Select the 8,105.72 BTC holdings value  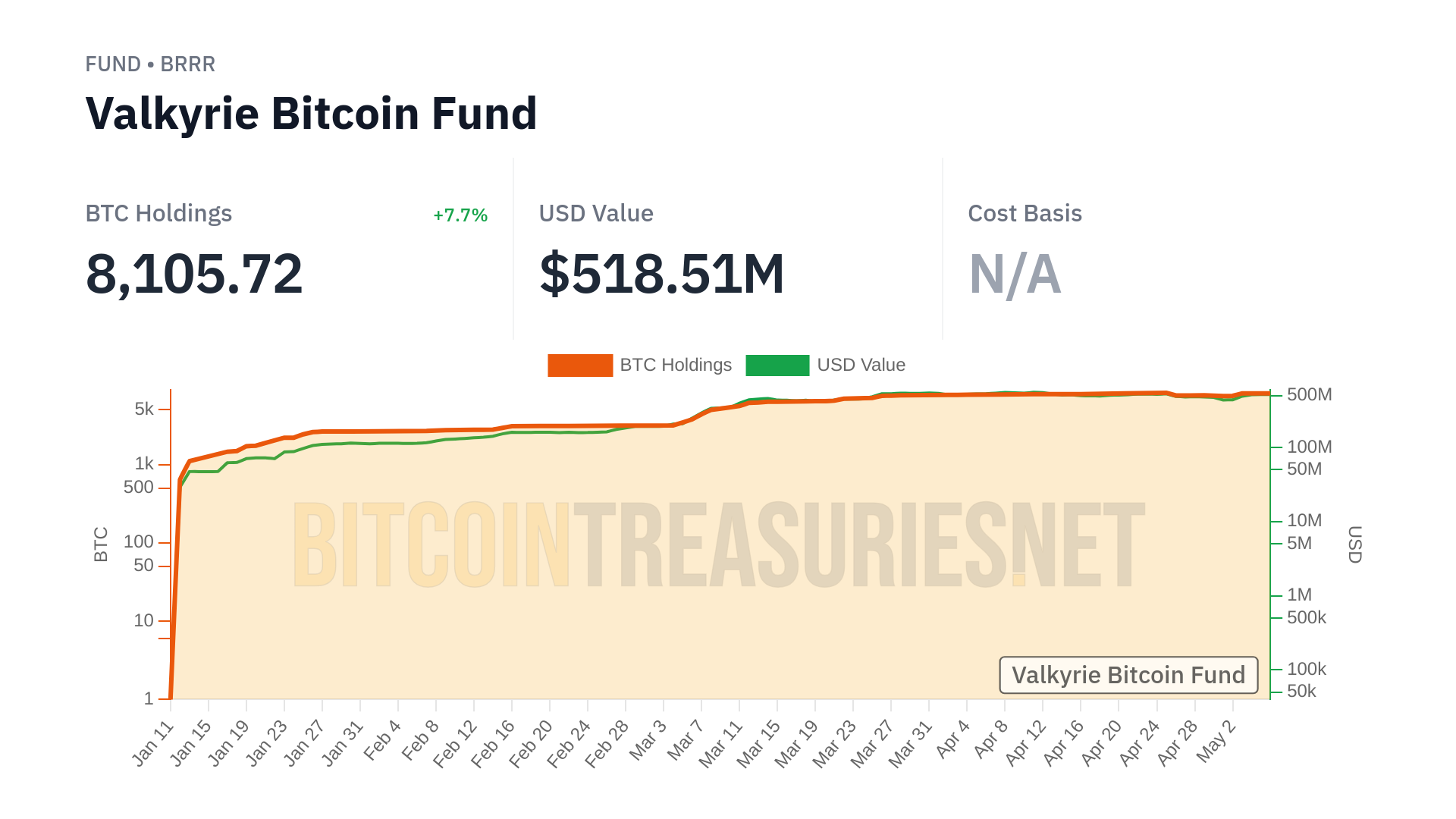click(194, 274)
